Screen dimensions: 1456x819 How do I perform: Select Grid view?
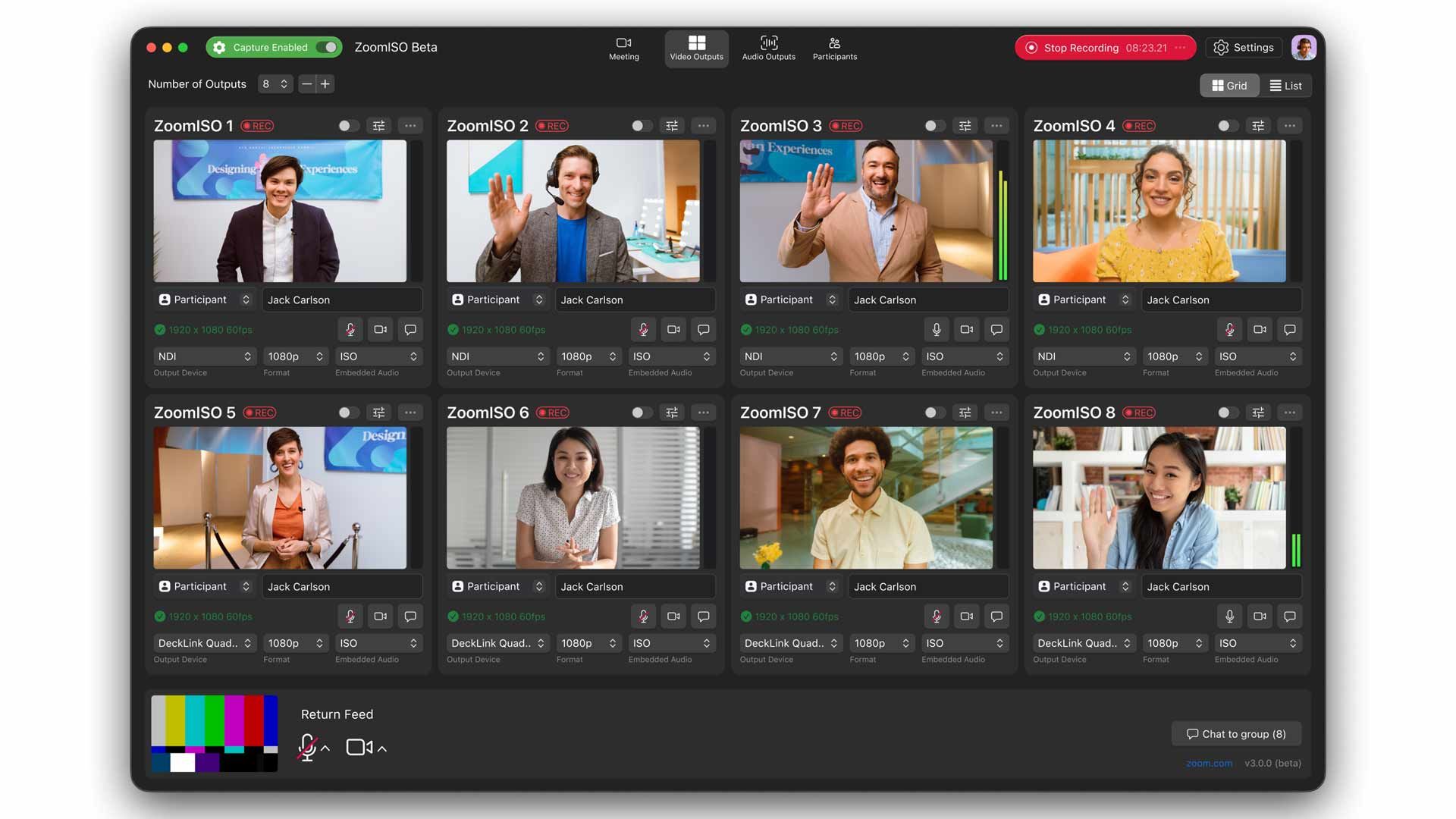(1229, 86)
